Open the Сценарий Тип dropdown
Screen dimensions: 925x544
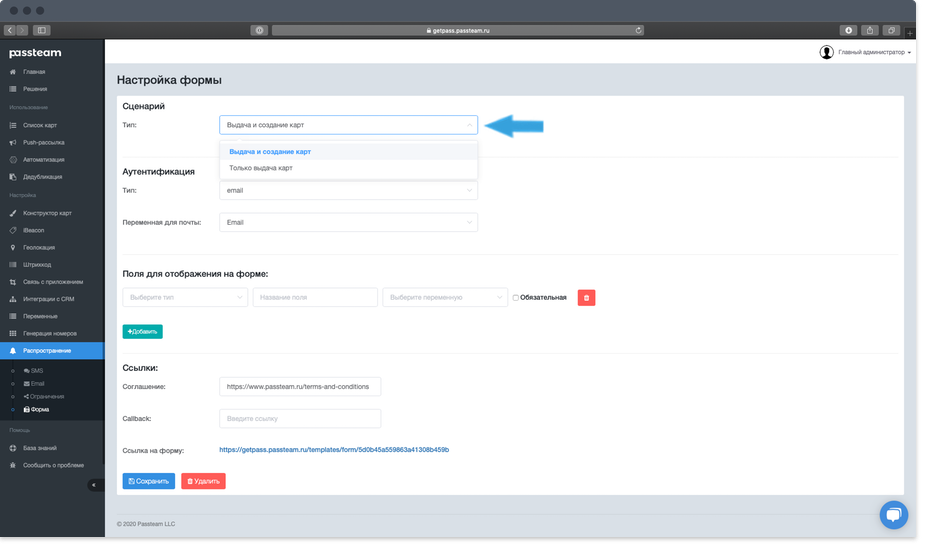349,125
